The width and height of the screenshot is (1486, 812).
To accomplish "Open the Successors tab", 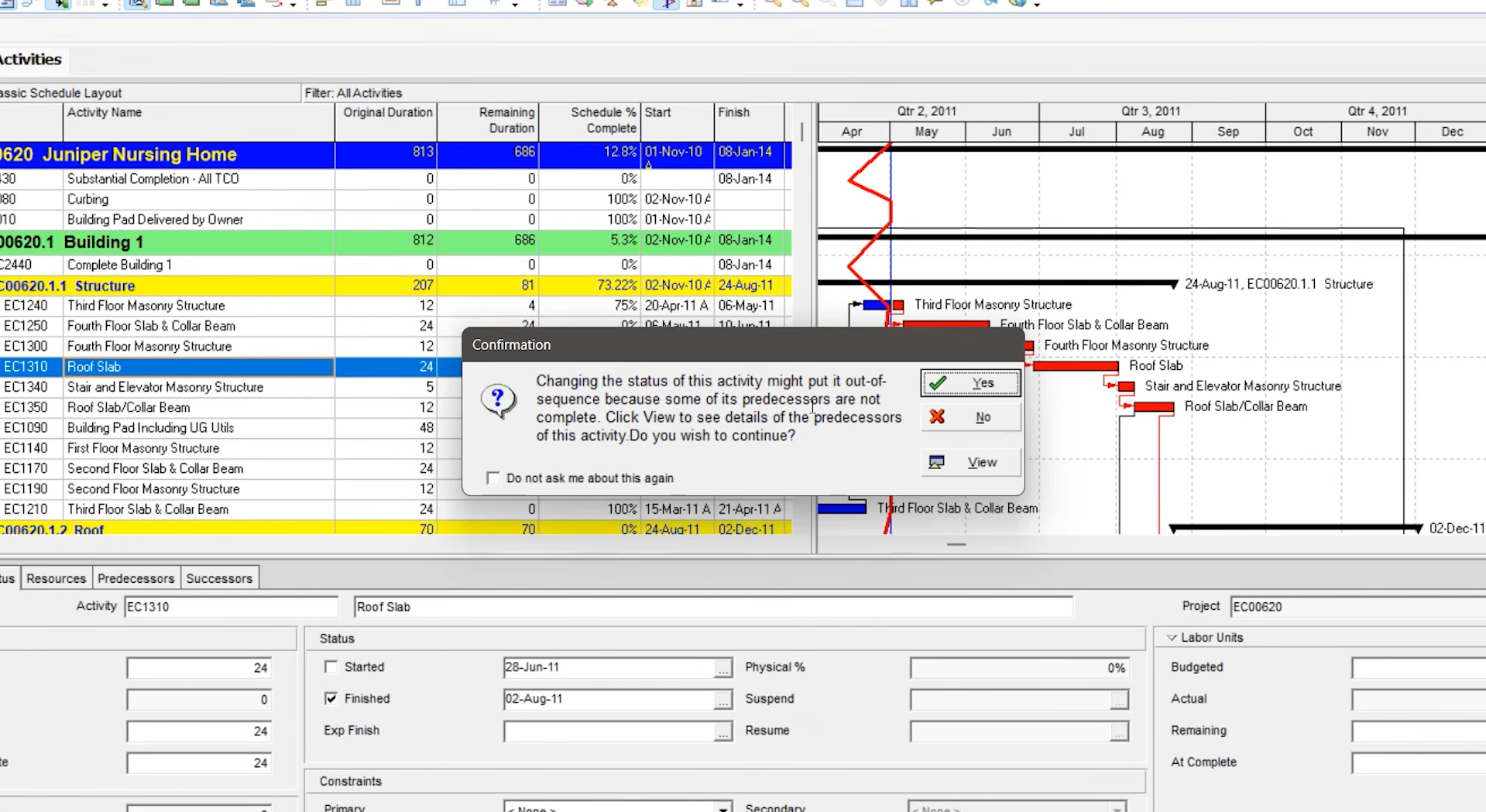I will pos(219,578).
